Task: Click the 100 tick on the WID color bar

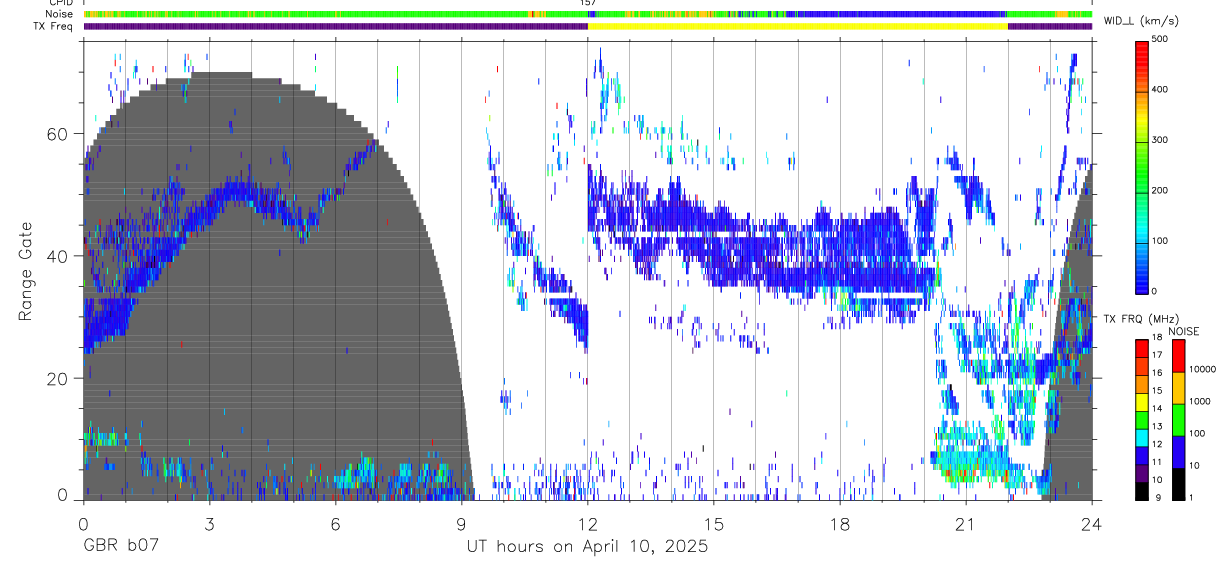Action: click(1159, 241)
